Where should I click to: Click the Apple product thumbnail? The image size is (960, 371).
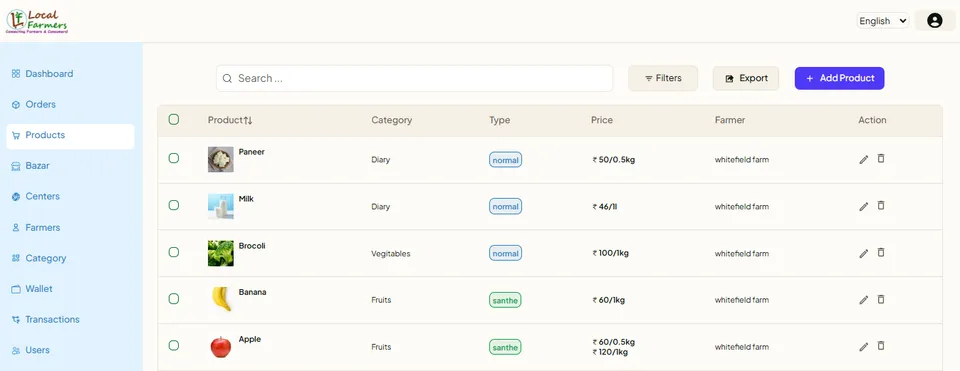point(220,347)
